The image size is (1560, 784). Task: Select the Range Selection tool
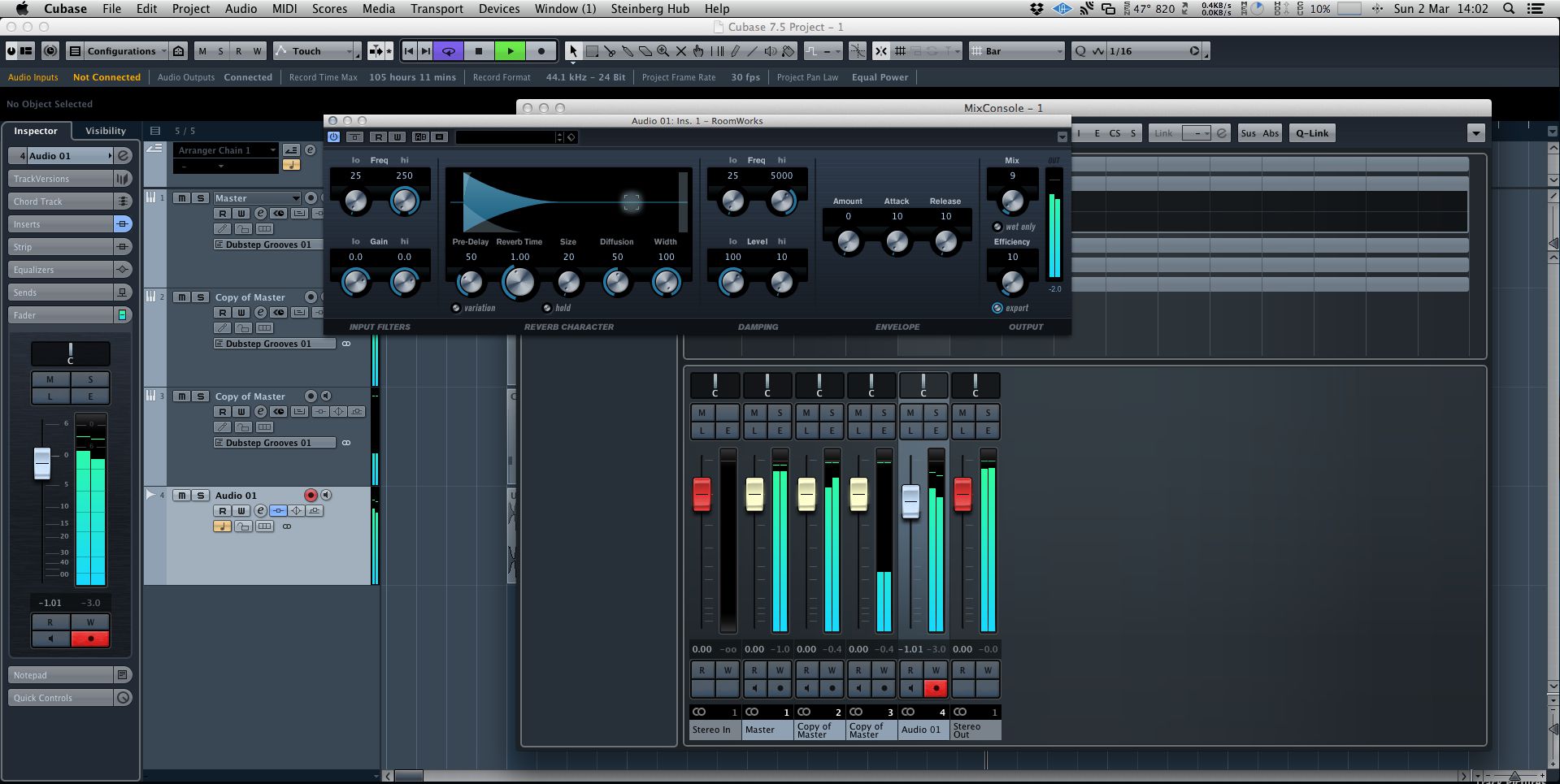592,51
